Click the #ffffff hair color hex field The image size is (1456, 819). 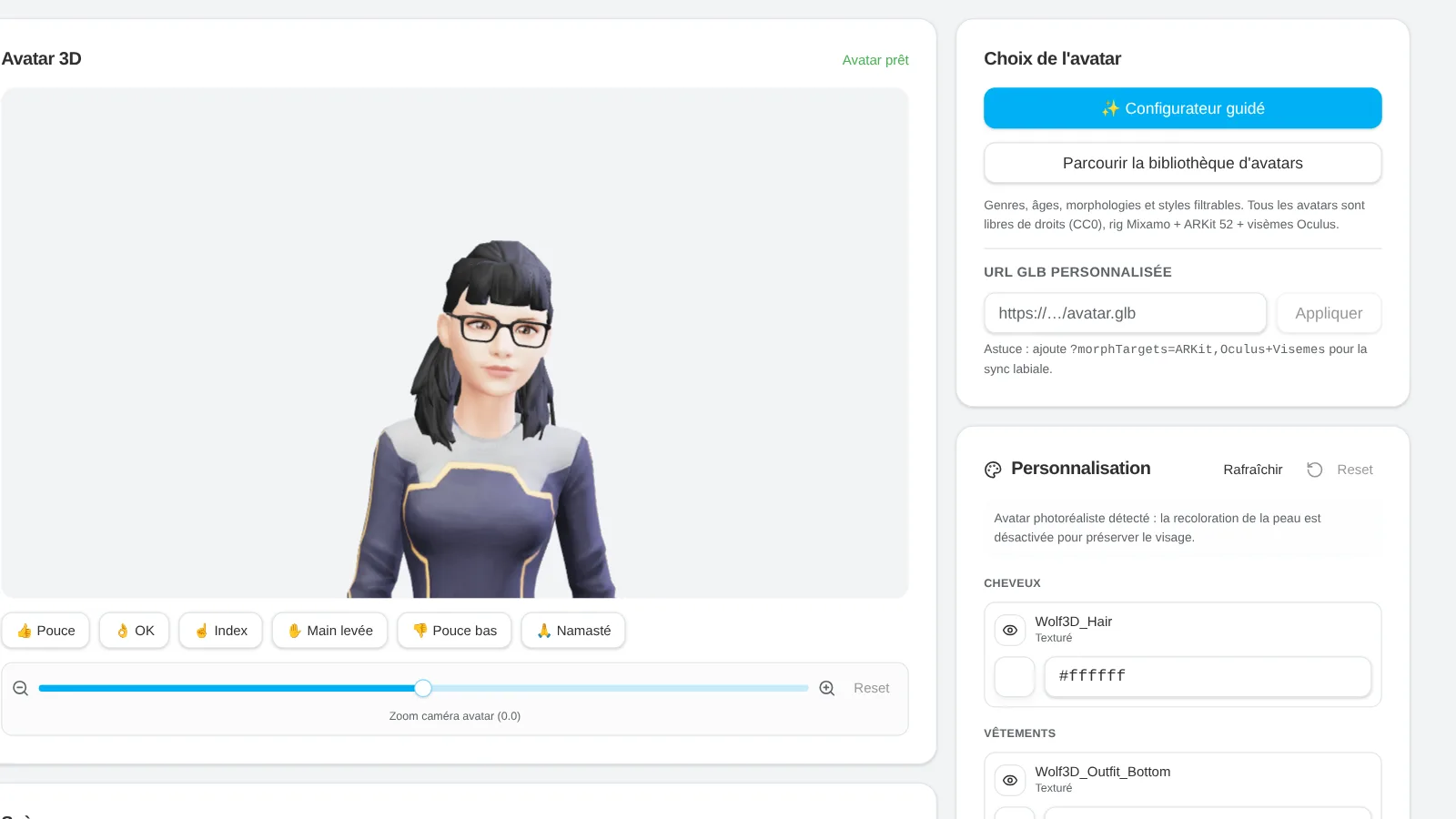coord(1208,677)
